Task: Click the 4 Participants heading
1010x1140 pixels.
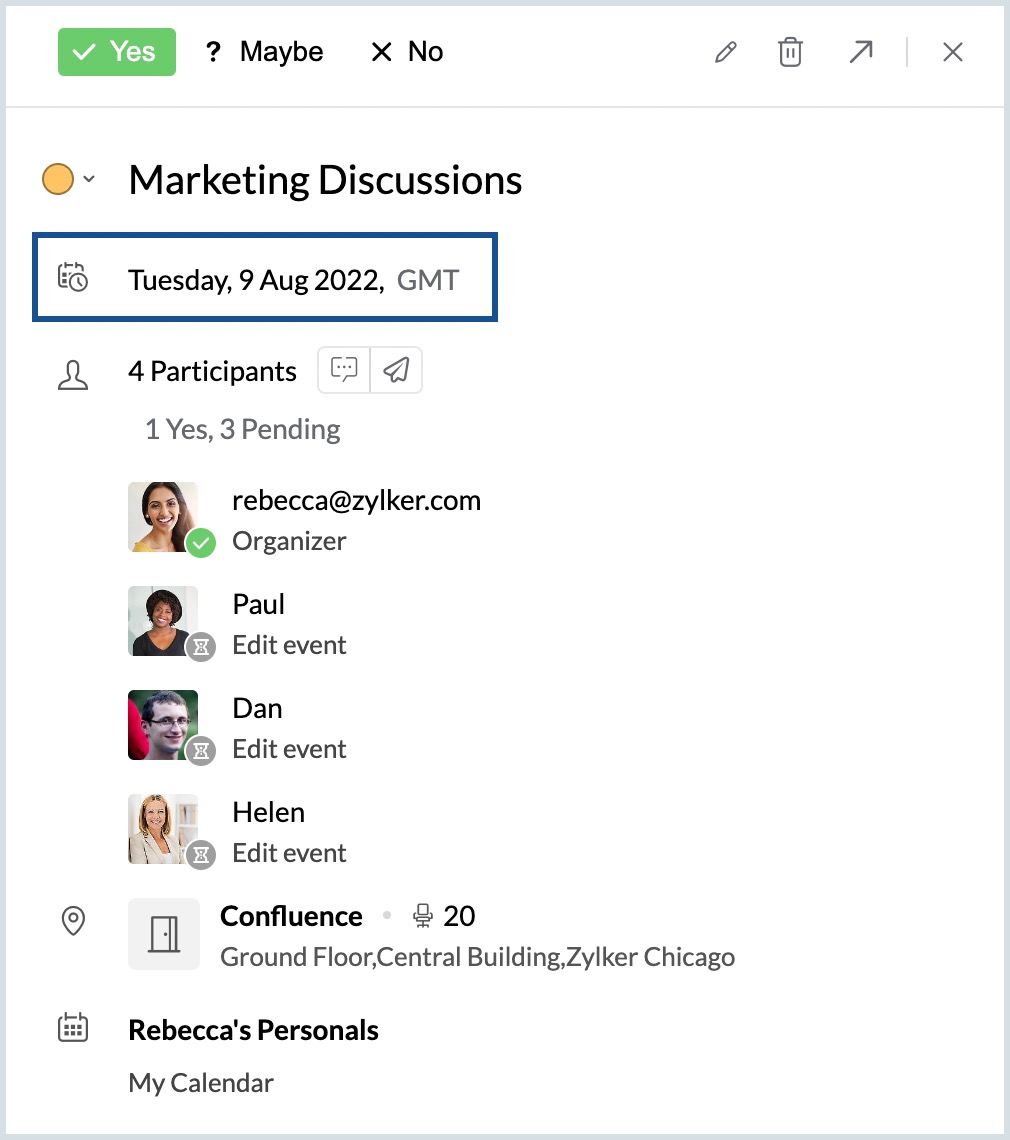Action: [x=212, y=372]
